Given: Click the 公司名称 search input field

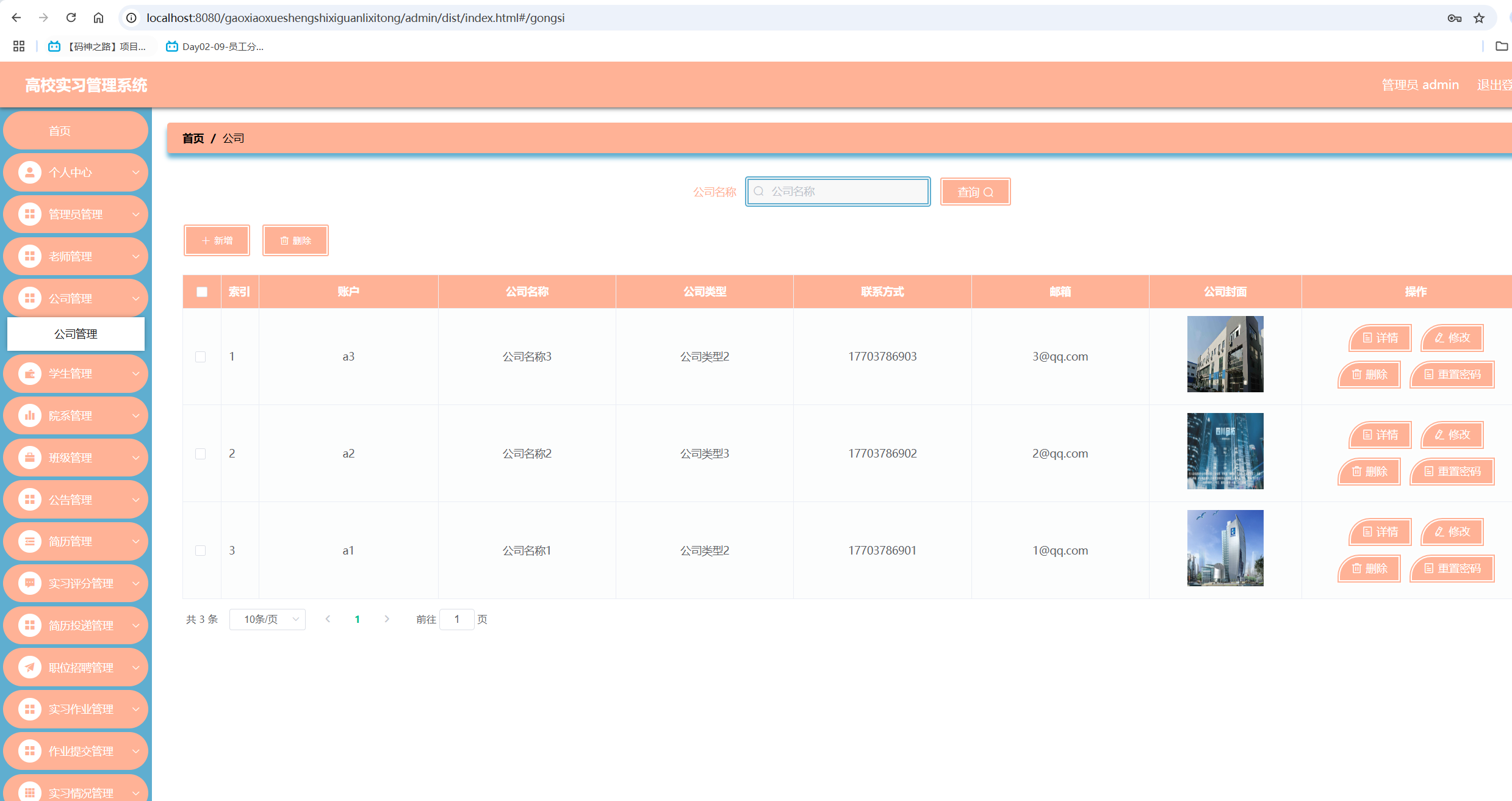Looking at the screenshot, I should pyautogui.click(x=838, y=192).
